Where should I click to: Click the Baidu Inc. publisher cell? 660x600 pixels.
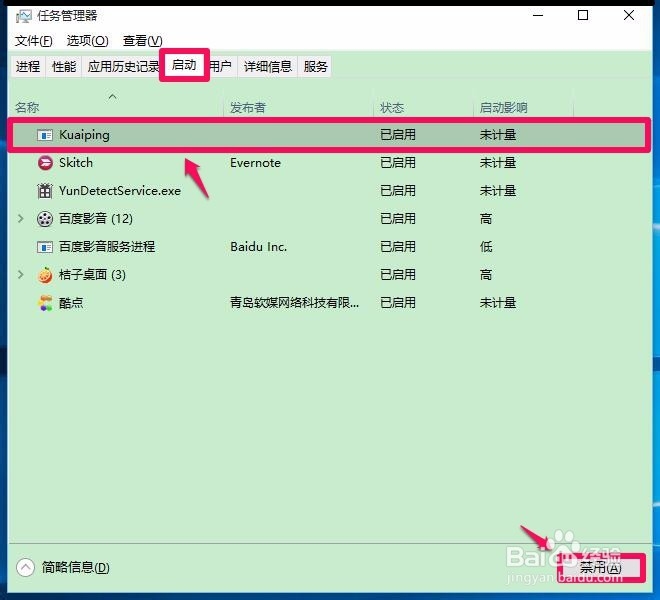pyautogui.click(x=258, y=247)
